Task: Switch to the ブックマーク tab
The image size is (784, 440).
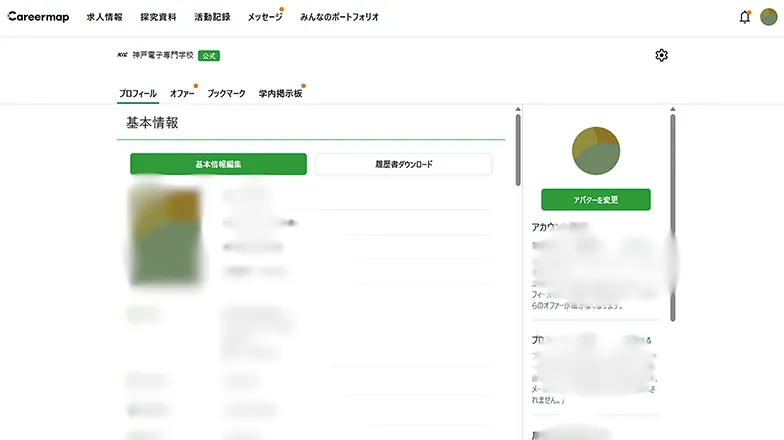Action: (226, 93)
